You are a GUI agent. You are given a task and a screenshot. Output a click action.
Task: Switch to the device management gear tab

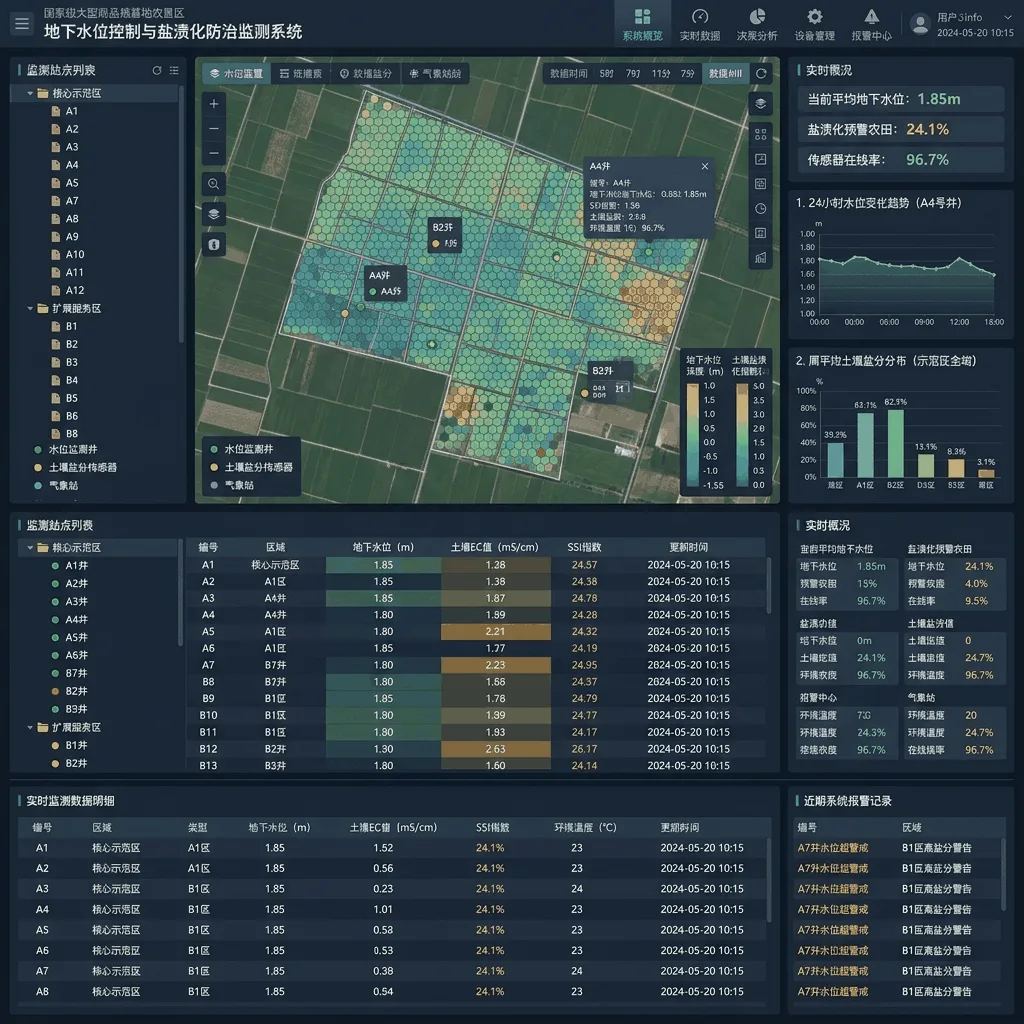(814, 24)
